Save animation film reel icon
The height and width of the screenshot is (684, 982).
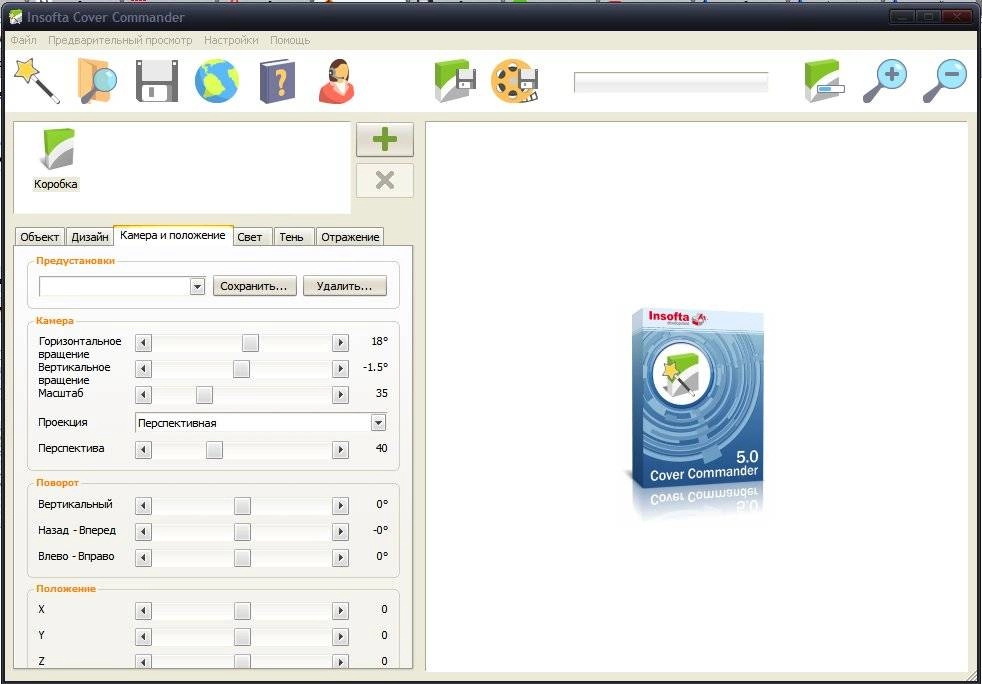(515, 81)
